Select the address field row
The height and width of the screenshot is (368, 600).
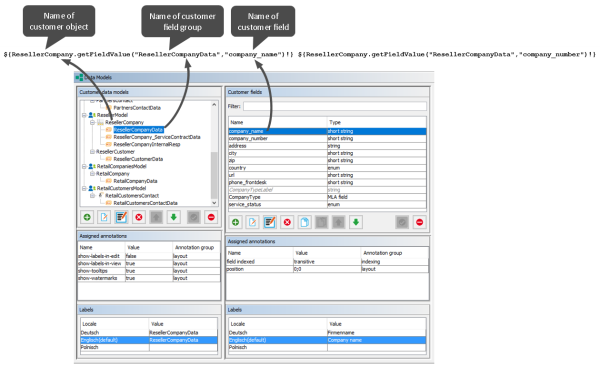point(327,146)
